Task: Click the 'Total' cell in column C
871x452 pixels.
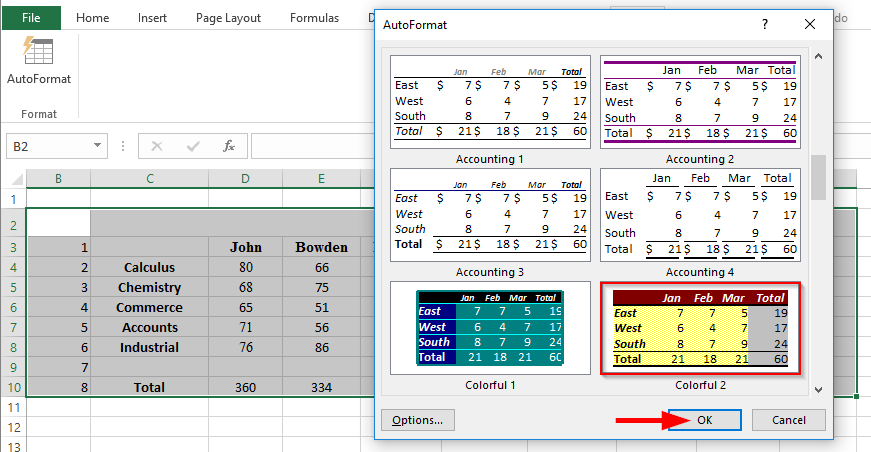Action: (149, 387)
